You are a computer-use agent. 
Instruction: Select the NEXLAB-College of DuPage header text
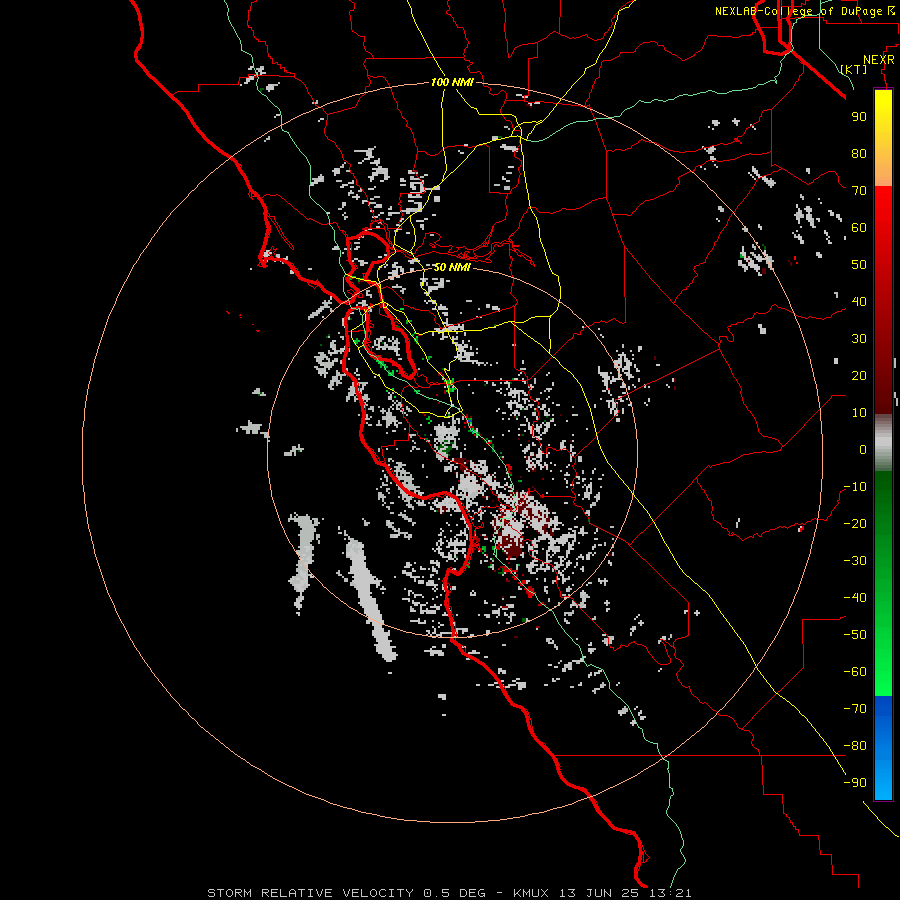798,11
